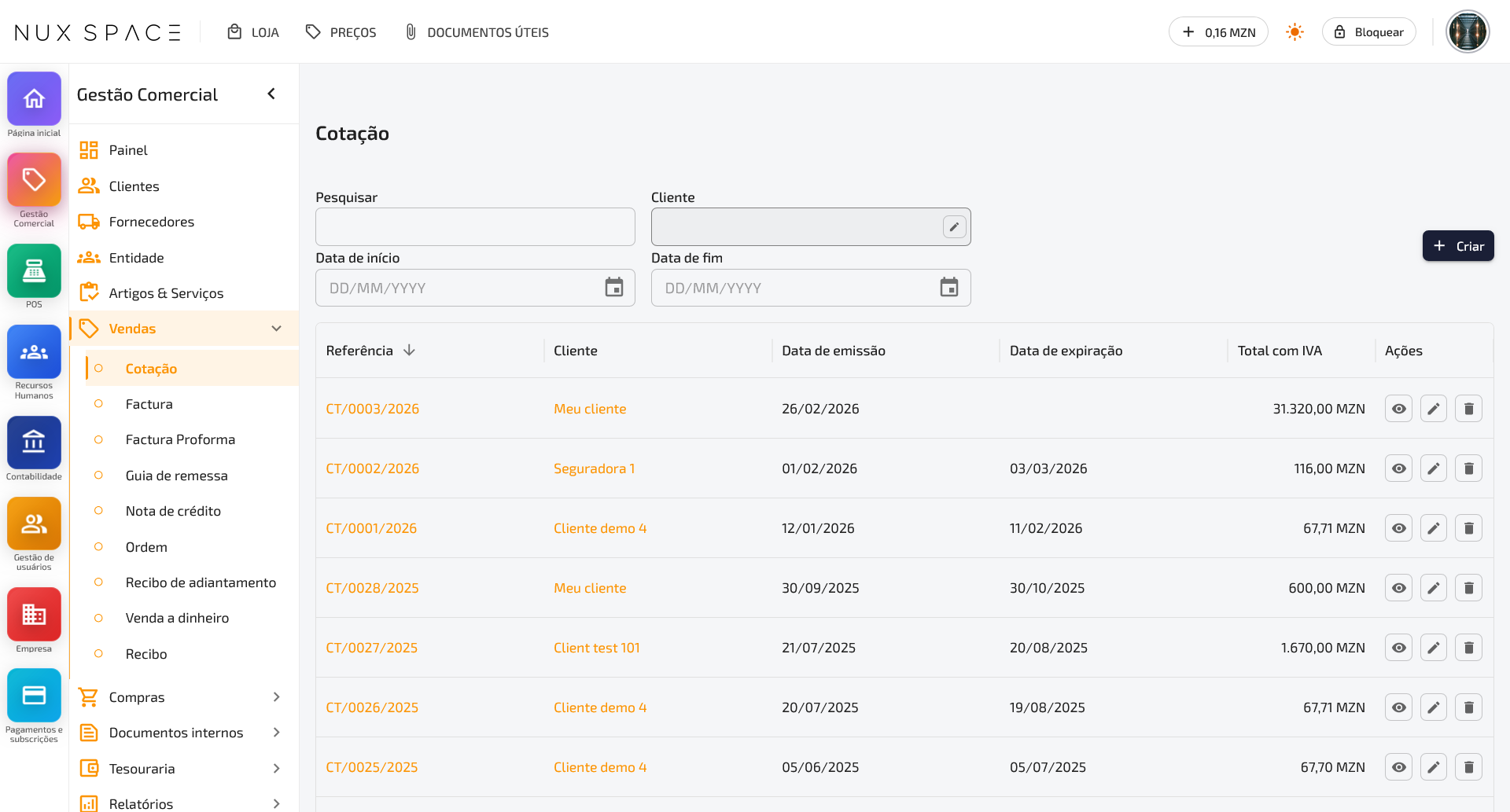The image size is (1510, 812).
Task: Sort table by Referência column arrow
Action: [409, 351]
